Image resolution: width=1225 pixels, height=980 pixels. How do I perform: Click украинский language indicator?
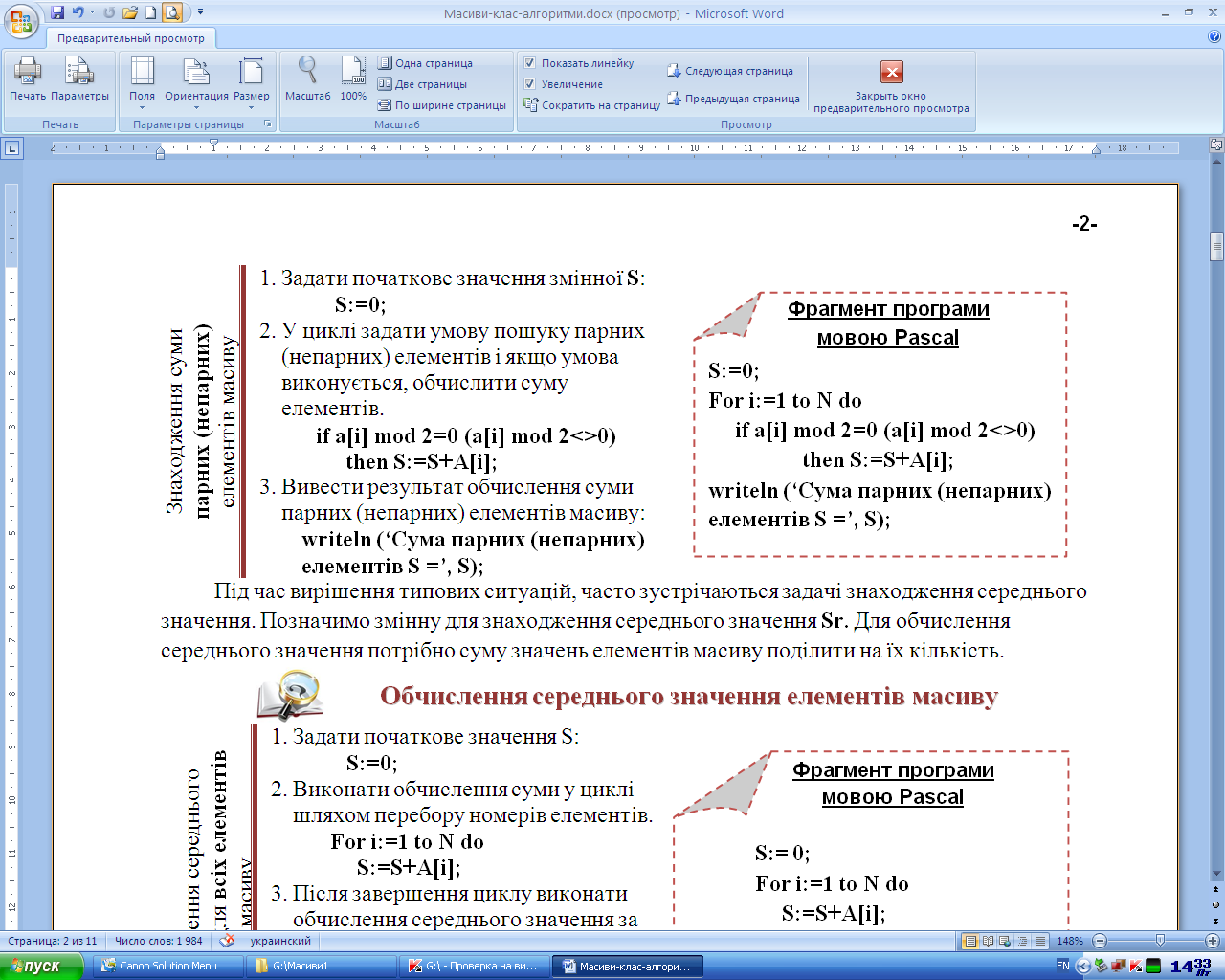tap(280, 941)
